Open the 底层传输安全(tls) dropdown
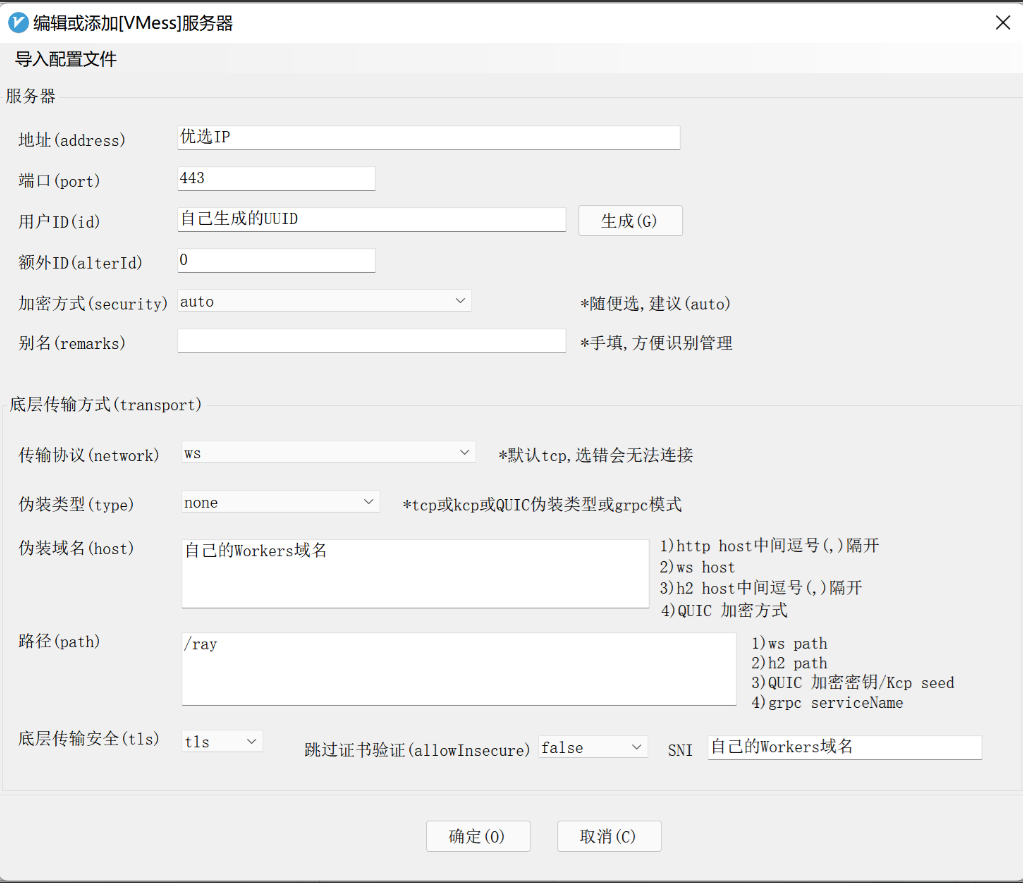1023x883 pixels. click(x=222, y=741)
